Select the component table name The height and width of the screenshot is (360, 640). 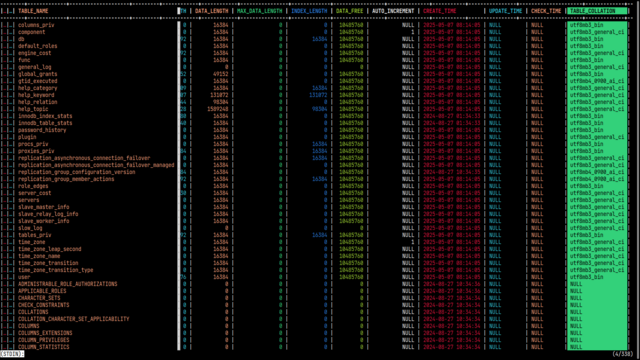31,32
